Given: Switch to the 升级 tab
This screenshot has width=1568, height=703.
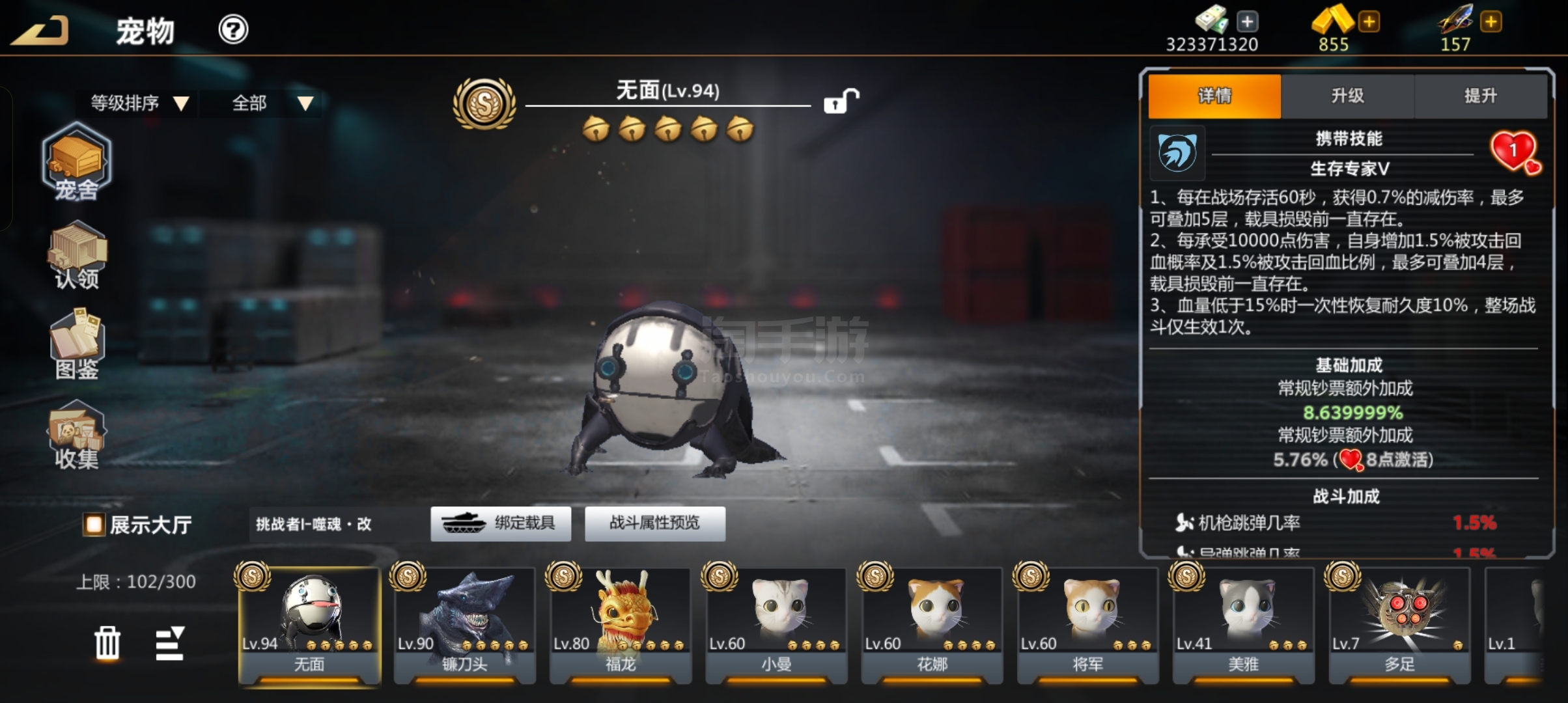Looking at the screenshot, I should (1347, 96).
